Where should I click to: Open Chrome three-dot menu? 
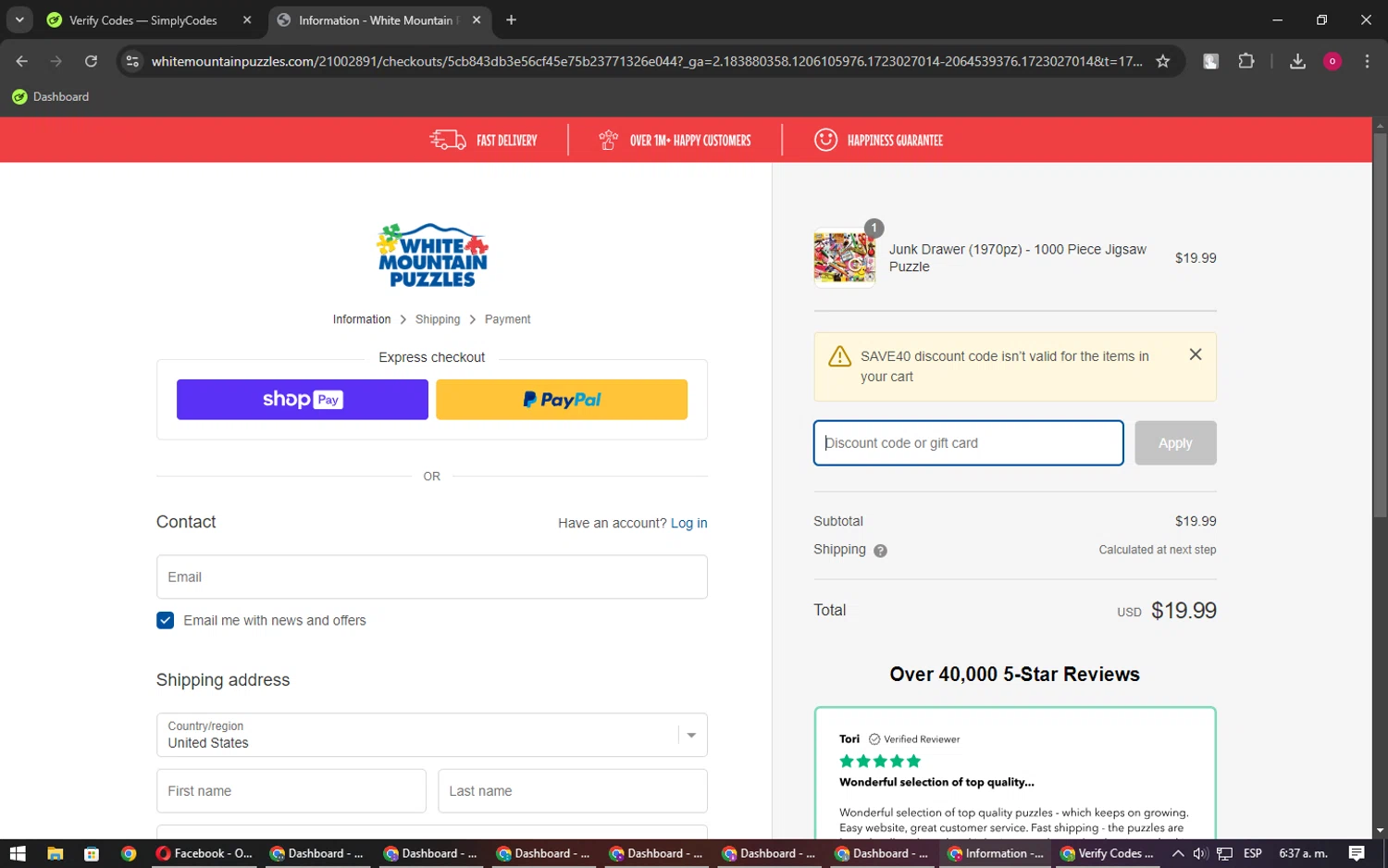coord(1367,61)
